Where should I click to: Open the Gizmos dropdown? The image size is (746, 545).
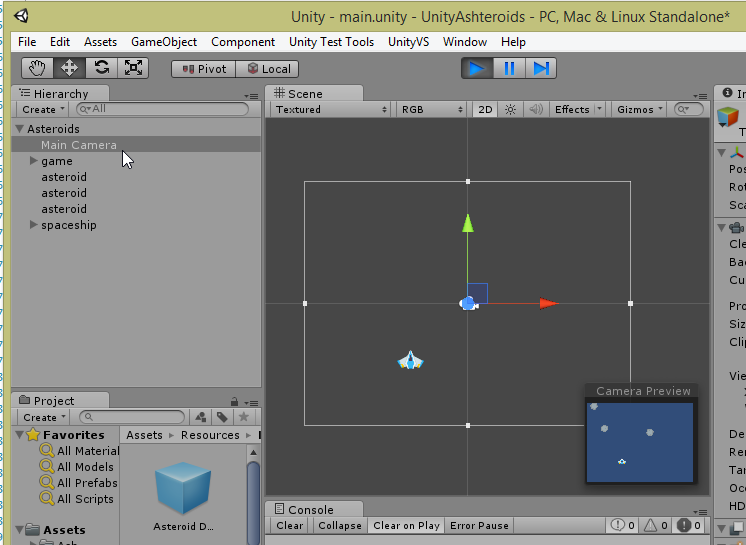(640, 110)
